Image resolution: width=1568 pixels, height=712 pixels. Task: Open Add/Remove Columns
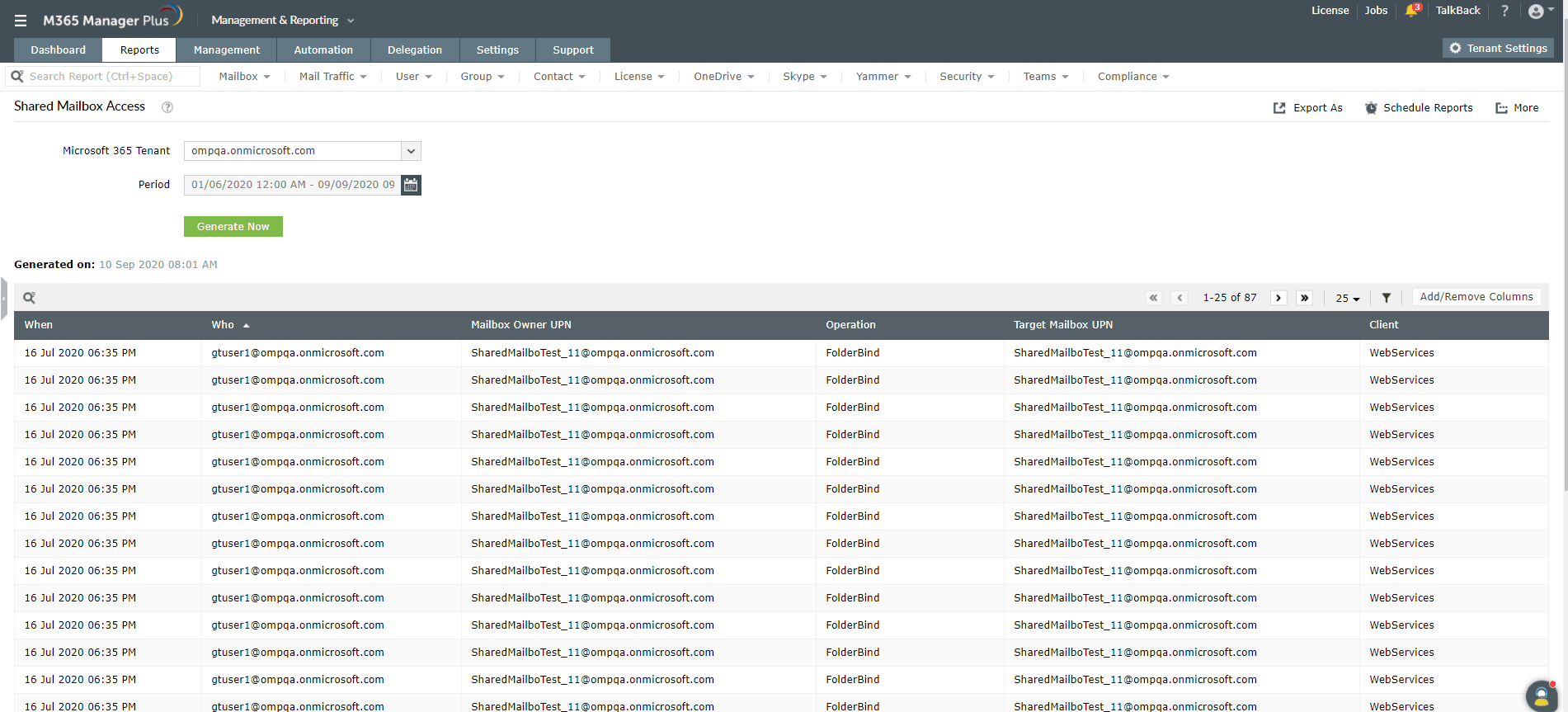point(1476,297)
